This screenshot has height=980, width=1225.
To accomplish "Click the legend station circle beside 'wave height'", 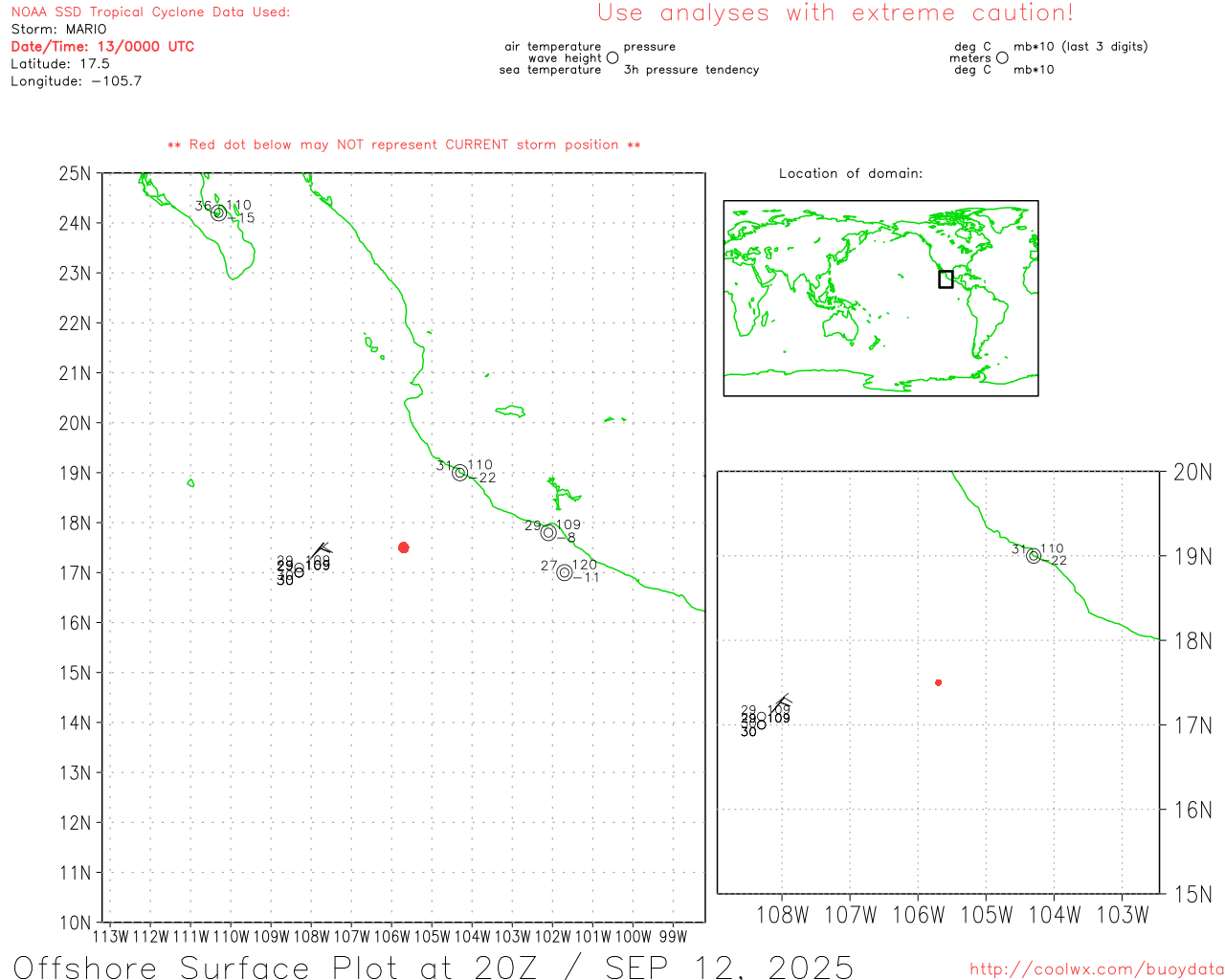I will click(x=612, y=57).
